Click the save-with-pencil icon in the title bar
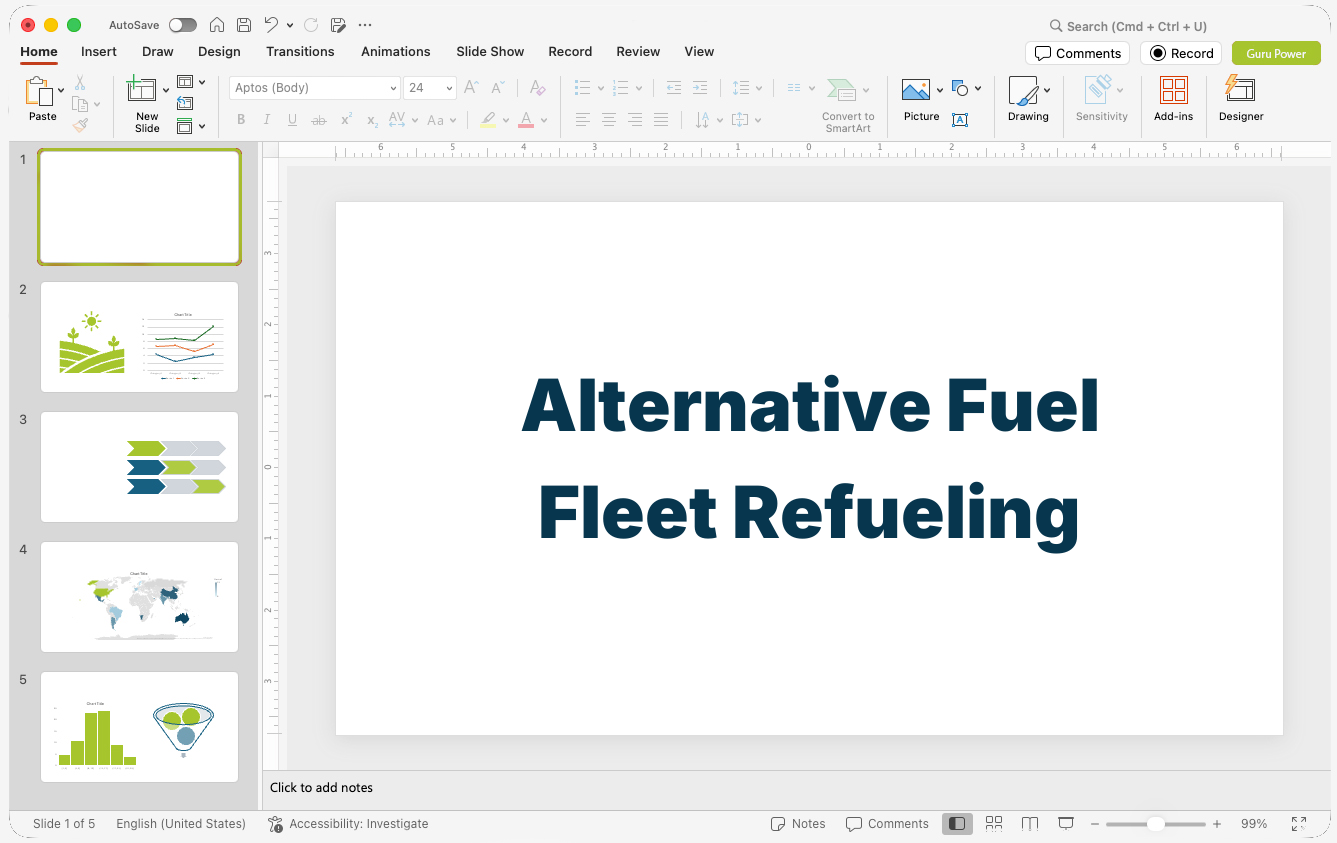 338,25
